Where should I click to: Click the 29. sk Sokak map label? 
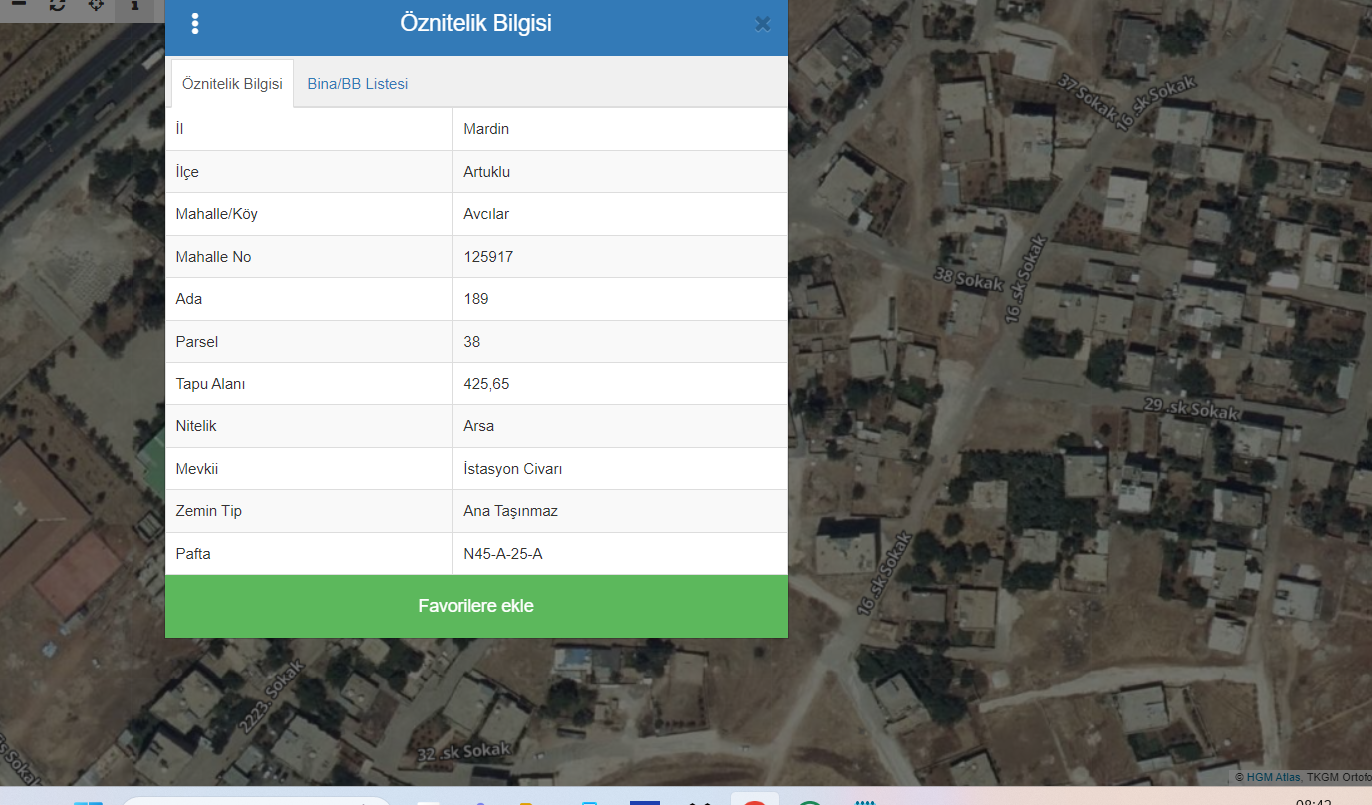(x=1192, y=408)
